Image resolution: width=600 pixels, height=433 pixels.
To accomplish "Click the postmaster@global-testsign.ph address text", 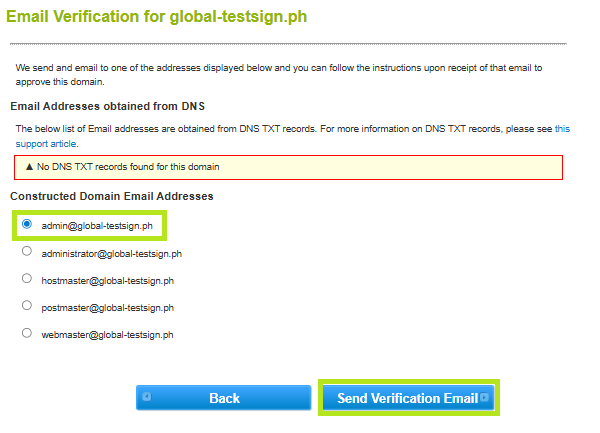I will coord(107,308).
